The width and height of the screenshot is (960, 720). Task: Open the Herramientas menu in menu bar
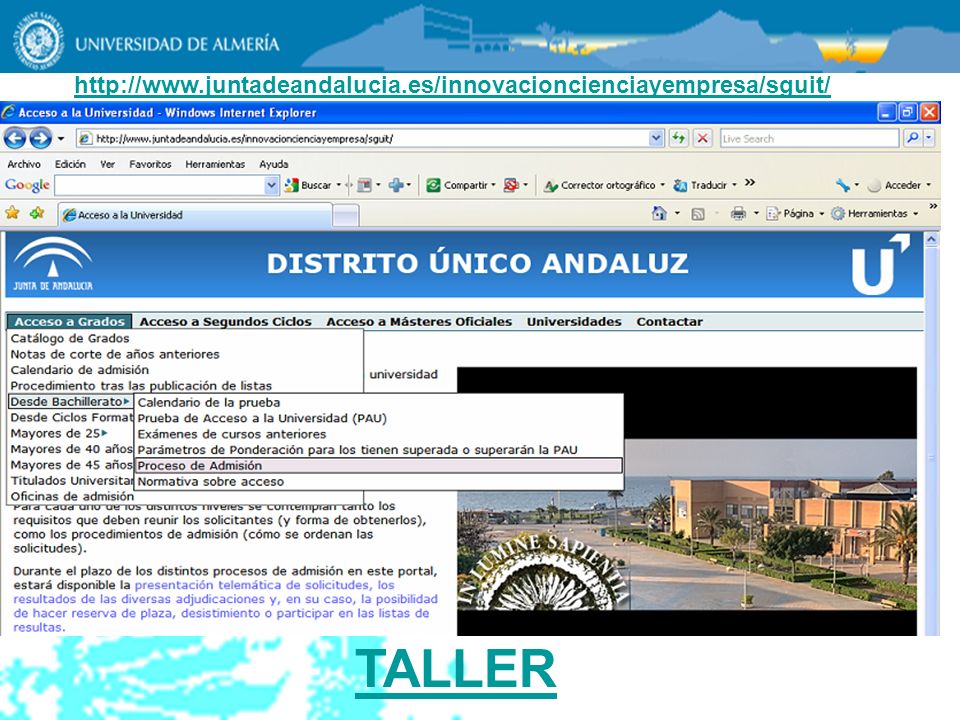[215, 164]
